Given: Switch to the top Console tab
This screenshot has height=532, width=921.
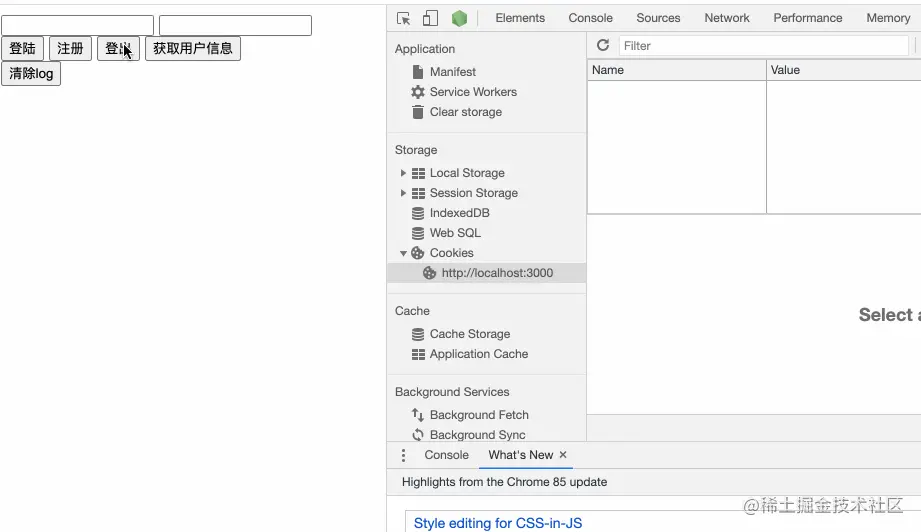Looking at the screenshot, I should (590, 18).
